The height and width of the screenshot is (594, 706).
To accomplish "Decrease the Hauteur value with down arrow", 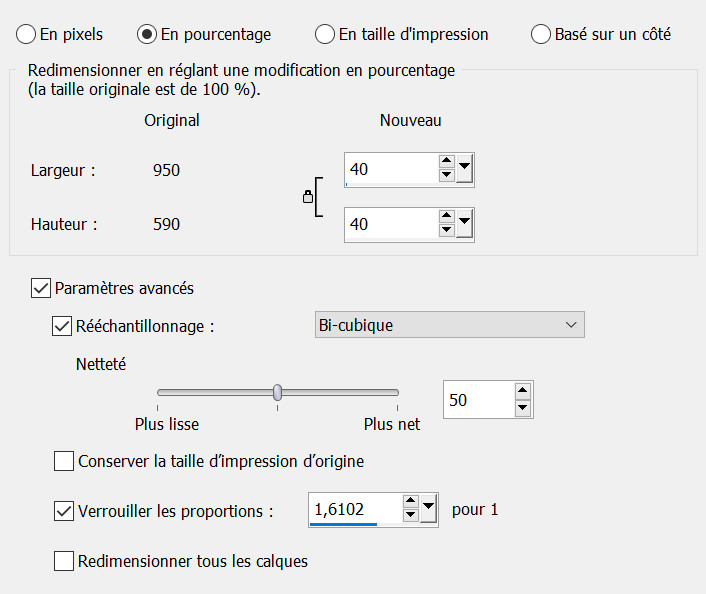I will click(446, 231).
